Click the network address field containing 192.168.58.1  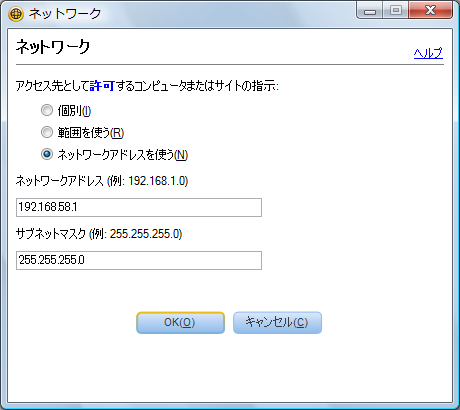click(x=139, y=207)
